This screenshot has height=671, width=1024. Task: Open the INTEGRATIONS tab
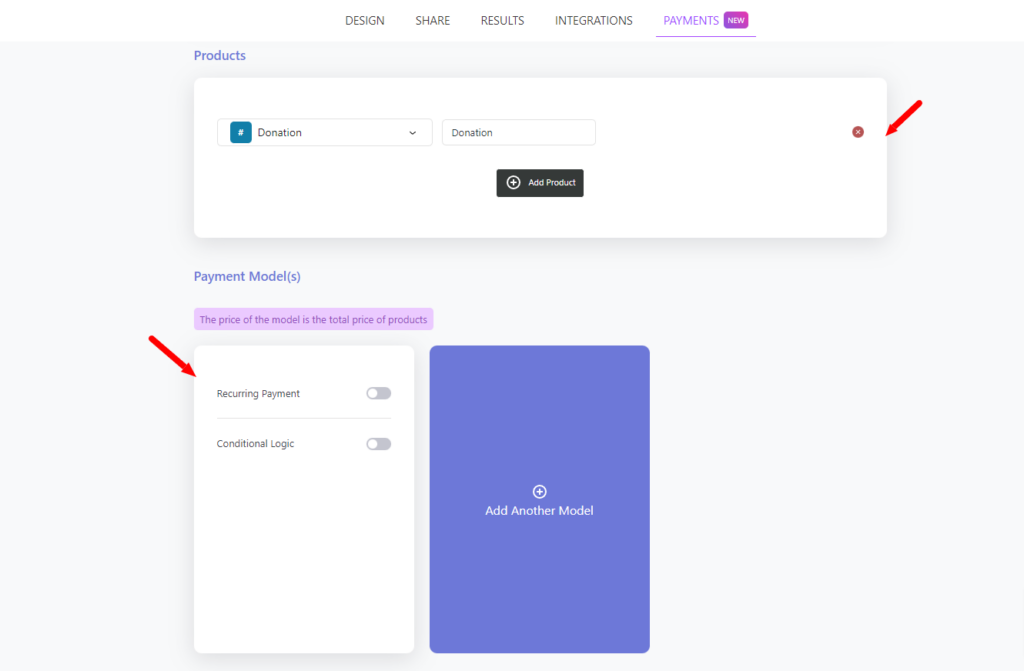594,21
